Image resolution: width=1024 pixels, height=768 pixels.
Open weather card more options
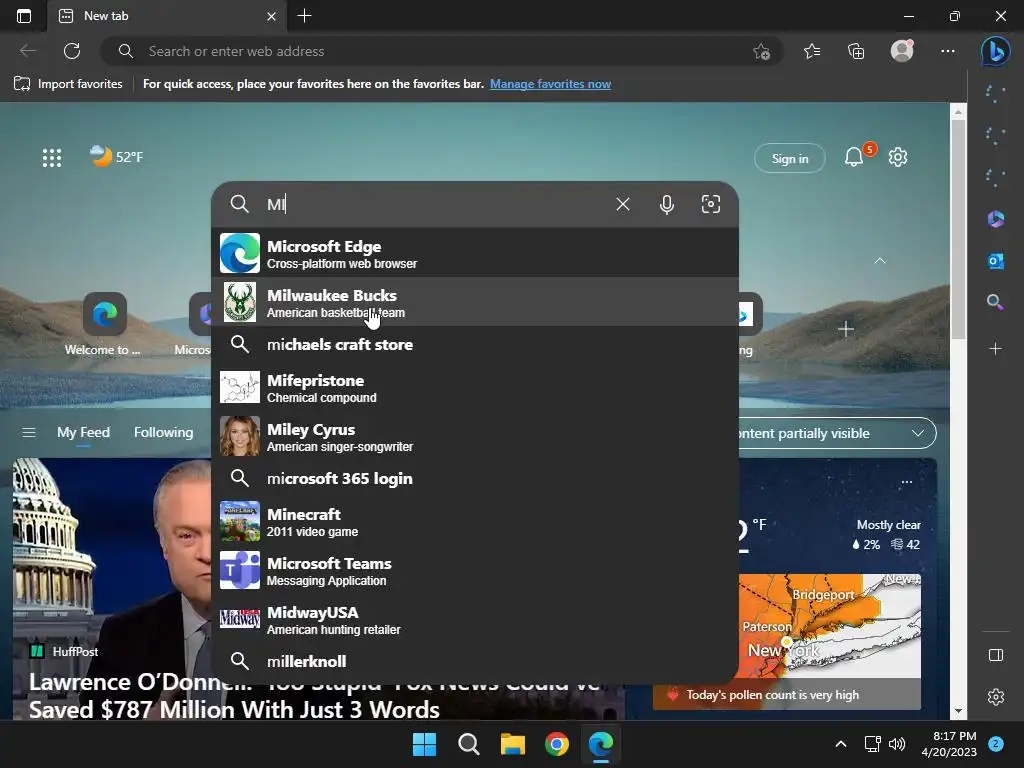click(906, 482)
